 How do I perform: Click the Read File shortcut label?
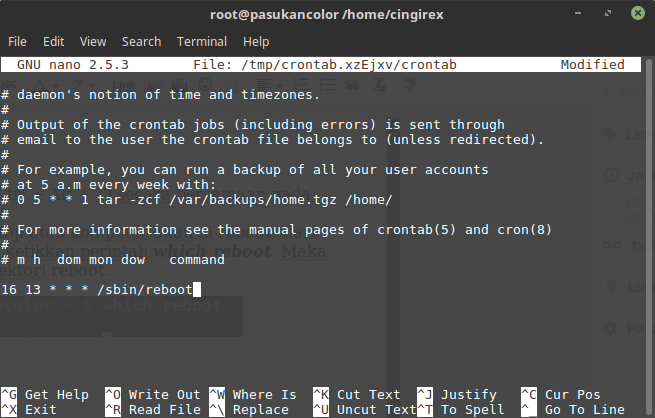click(x=163, y=410)
